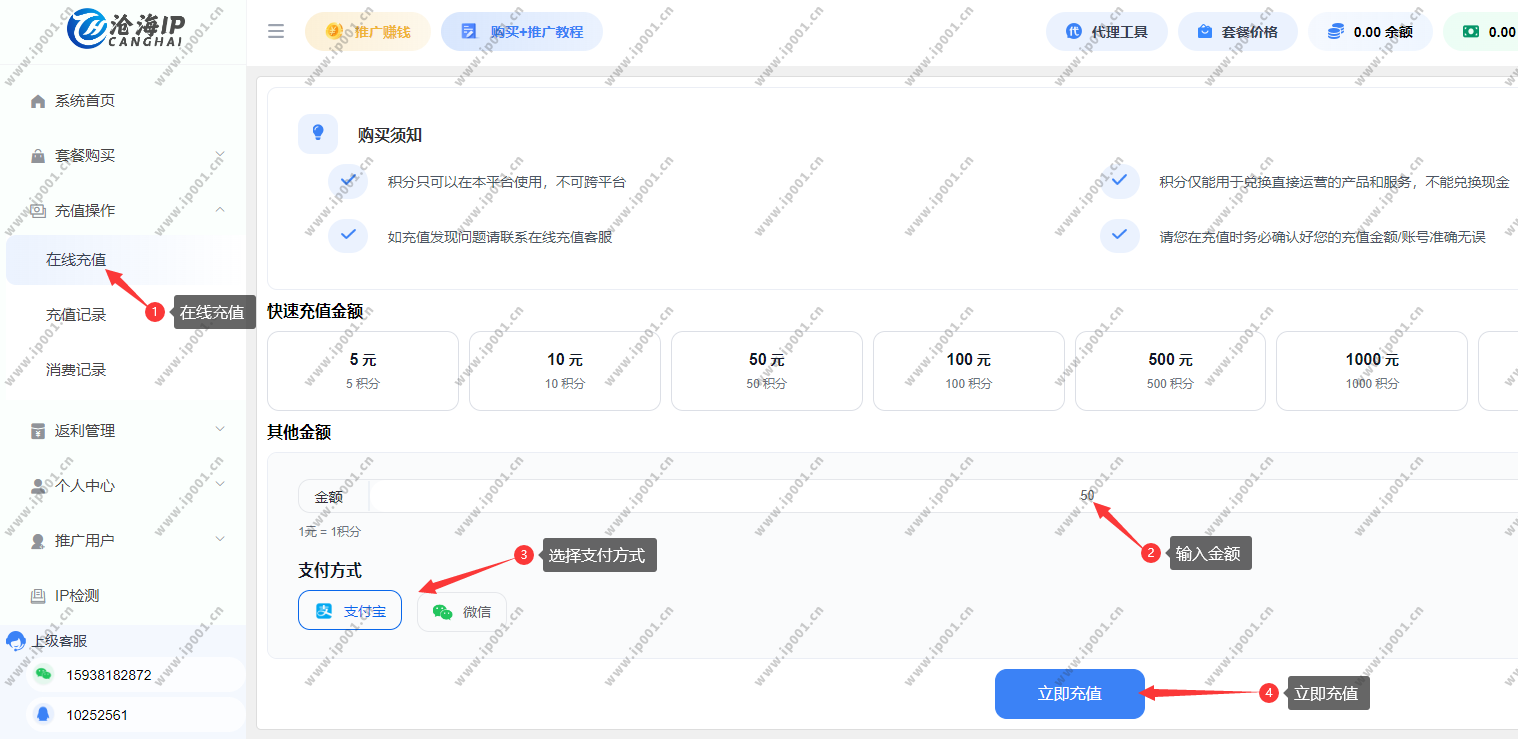Select 支付宝 as payment method
Viewport: 1518px width, 739px height.
(350, 611)
